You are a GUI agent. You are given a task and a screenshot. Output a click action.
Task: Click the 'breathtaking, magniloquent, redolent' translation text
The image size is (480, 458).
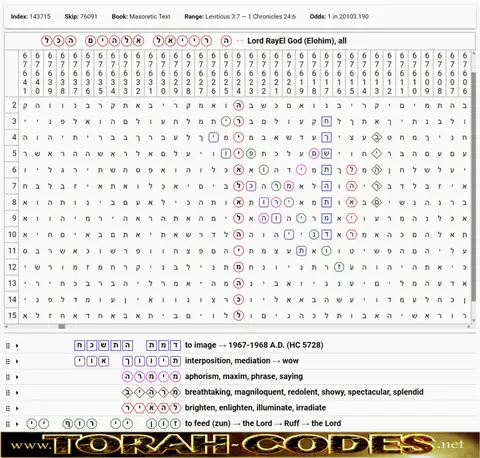tap(304, 392)
